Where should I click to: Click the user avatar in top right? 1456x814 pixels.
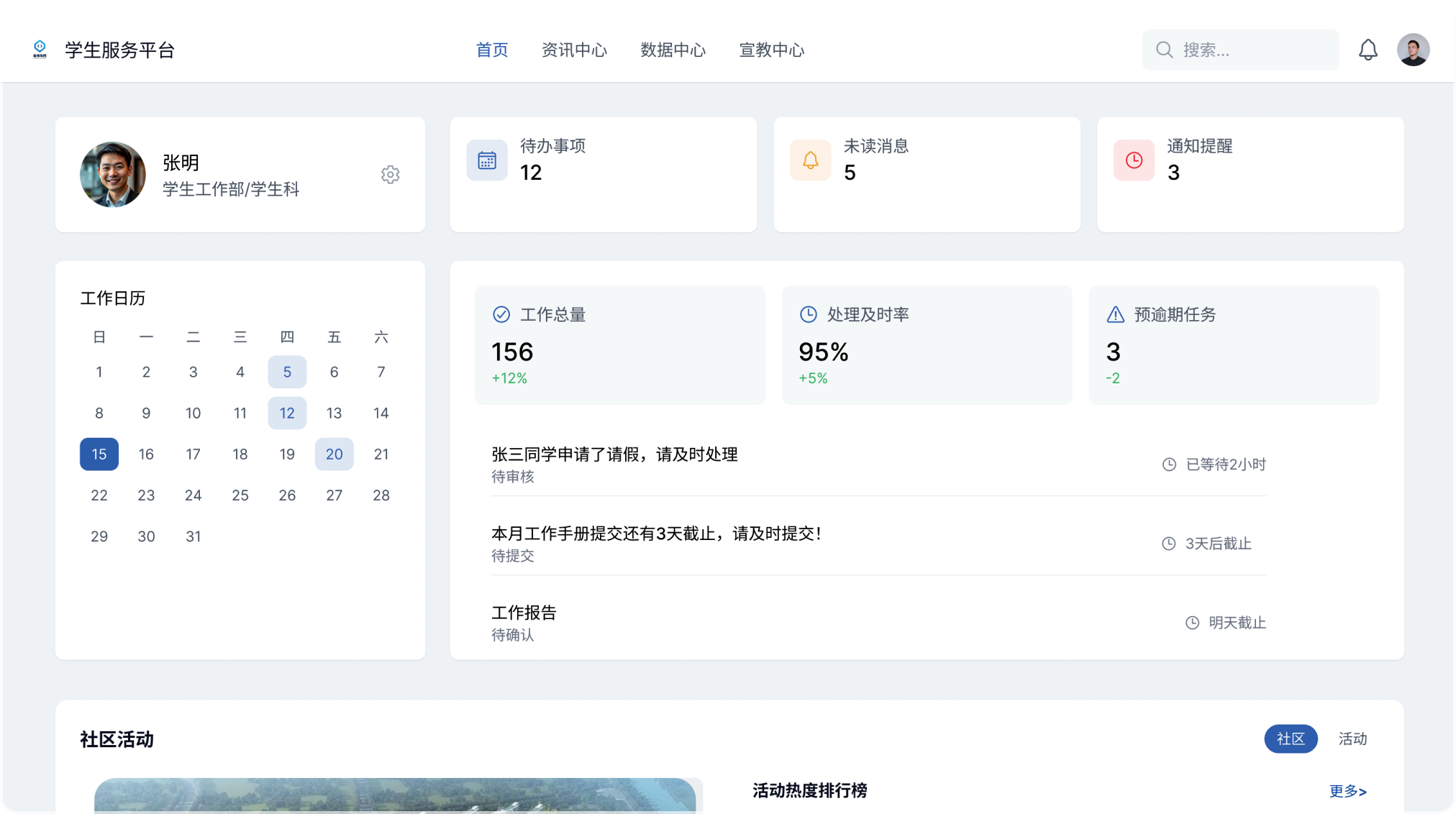(x=1413, y=50)
